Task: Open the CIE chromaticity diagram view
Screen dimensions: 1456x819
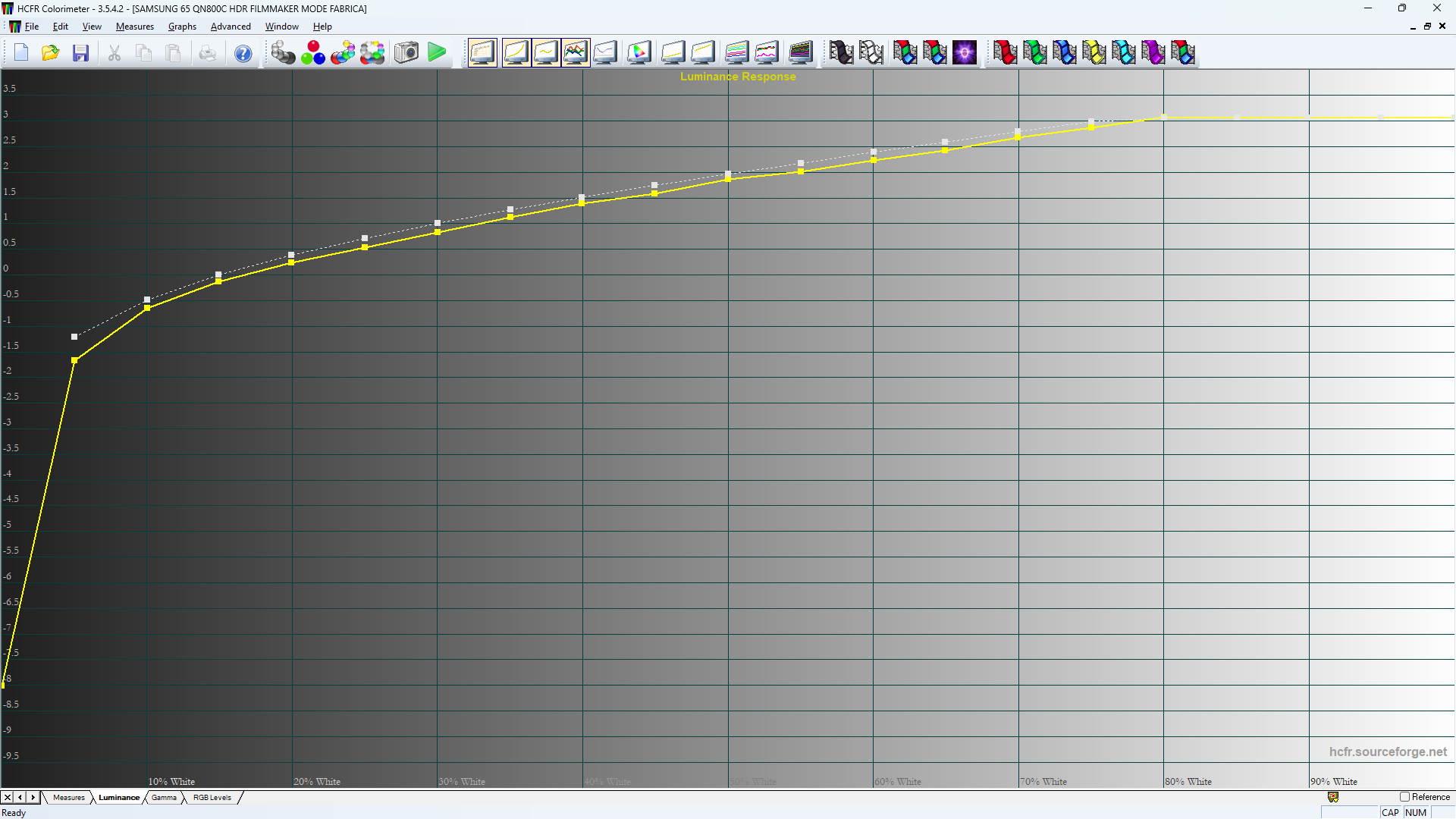Action: (x=639, y=52)
